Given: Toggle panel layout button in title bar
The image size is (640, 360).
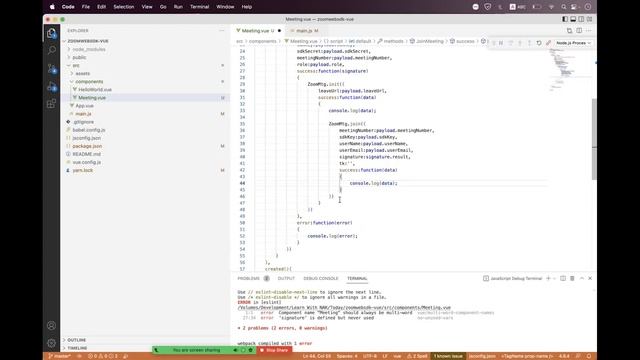Looking at the screenshot, I should pos(573,19).
